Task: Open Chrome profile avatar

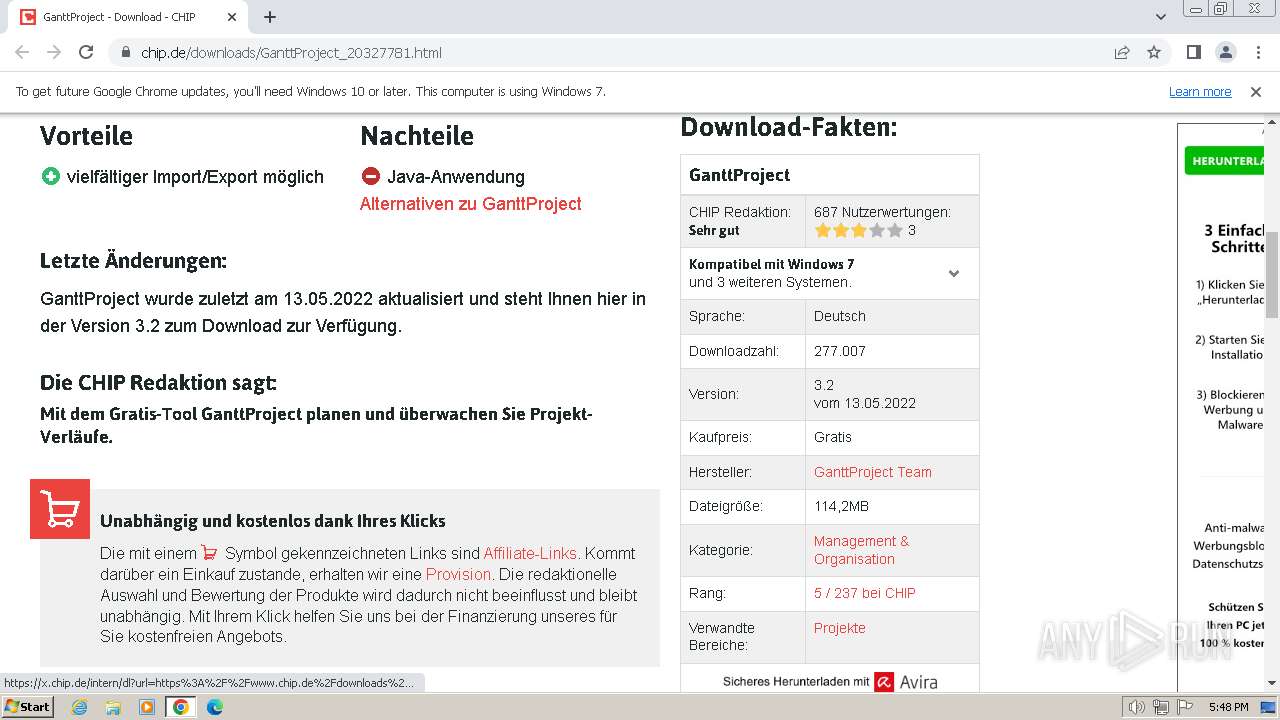Action: pyautogui.click(x=1225, y=53)
